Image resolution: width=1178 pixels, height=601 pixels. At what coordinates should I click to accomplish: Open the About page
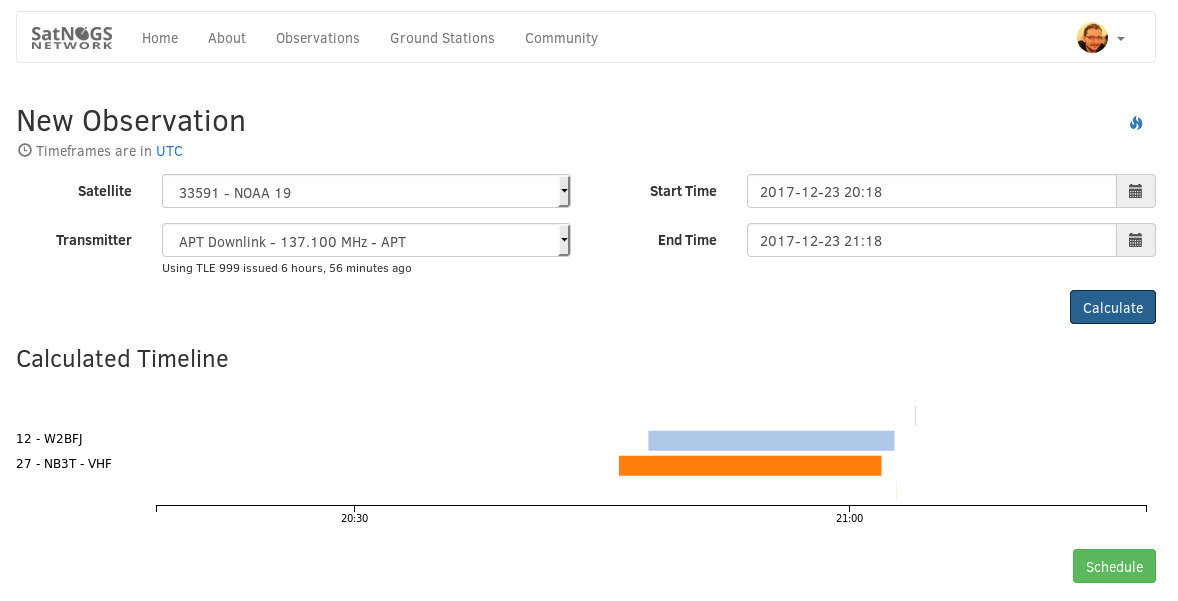227,38
